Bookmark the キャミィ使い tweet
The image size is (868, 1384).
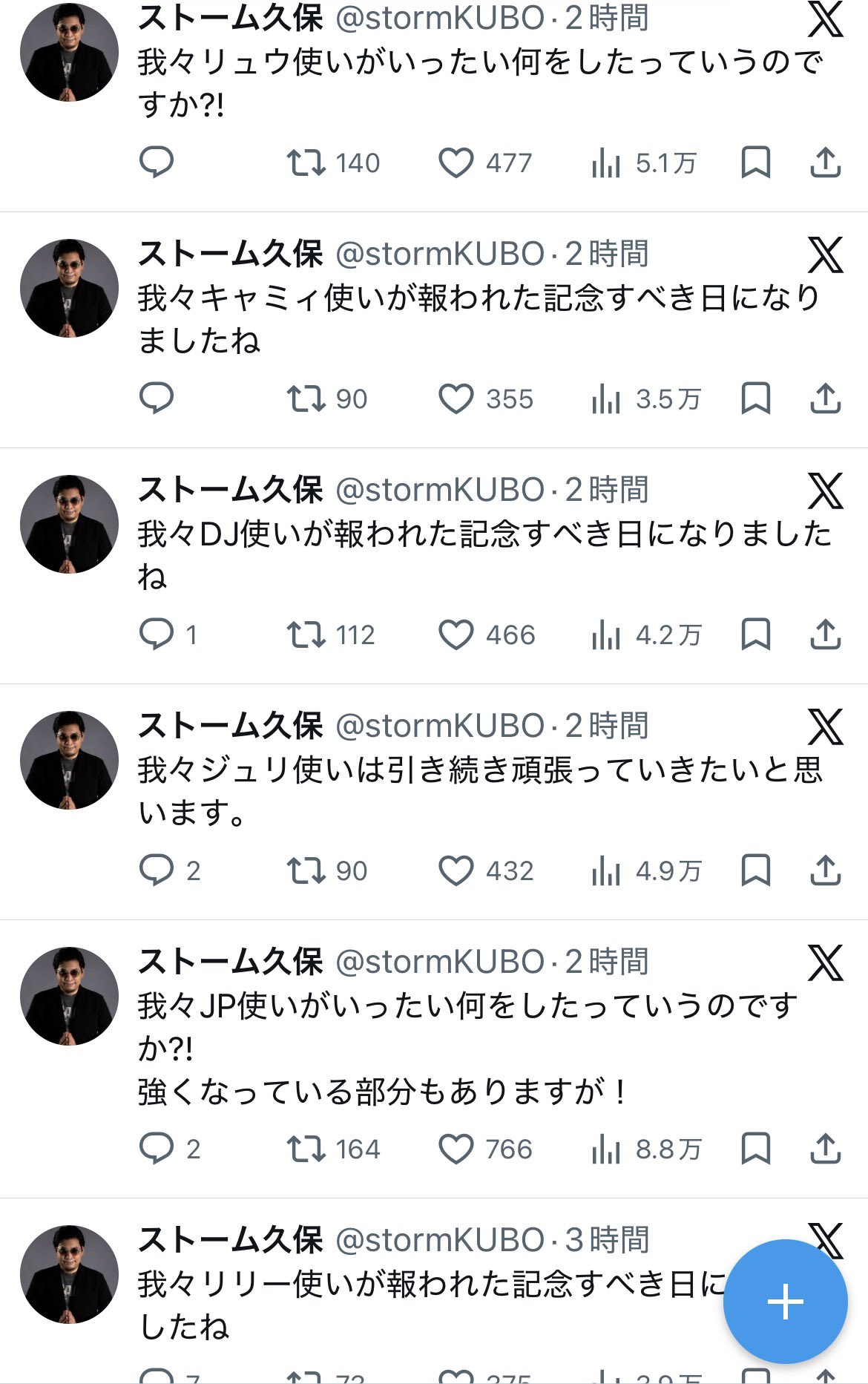click(x=755, y=399)
